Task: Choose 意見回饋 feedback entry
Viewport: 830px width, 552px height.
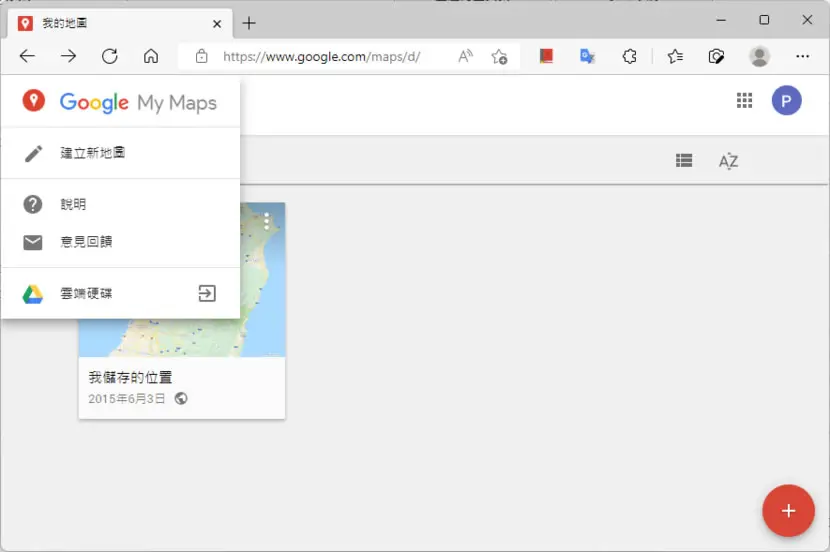Action: click(120, 242)
